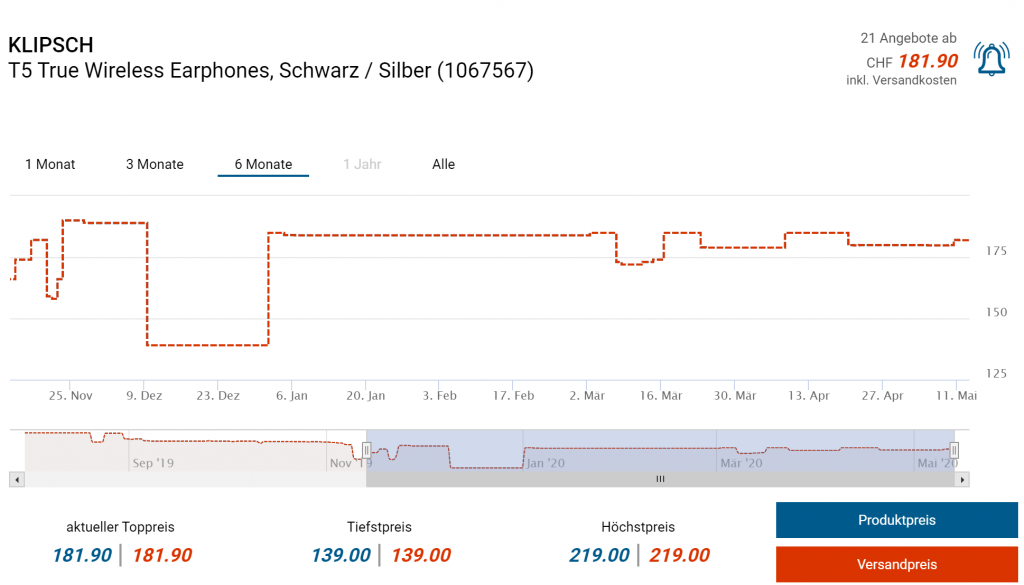The height and width of the screenshot is (585, 1024).
Task: Show the Alle time range
Action: (x=443, y=164)
